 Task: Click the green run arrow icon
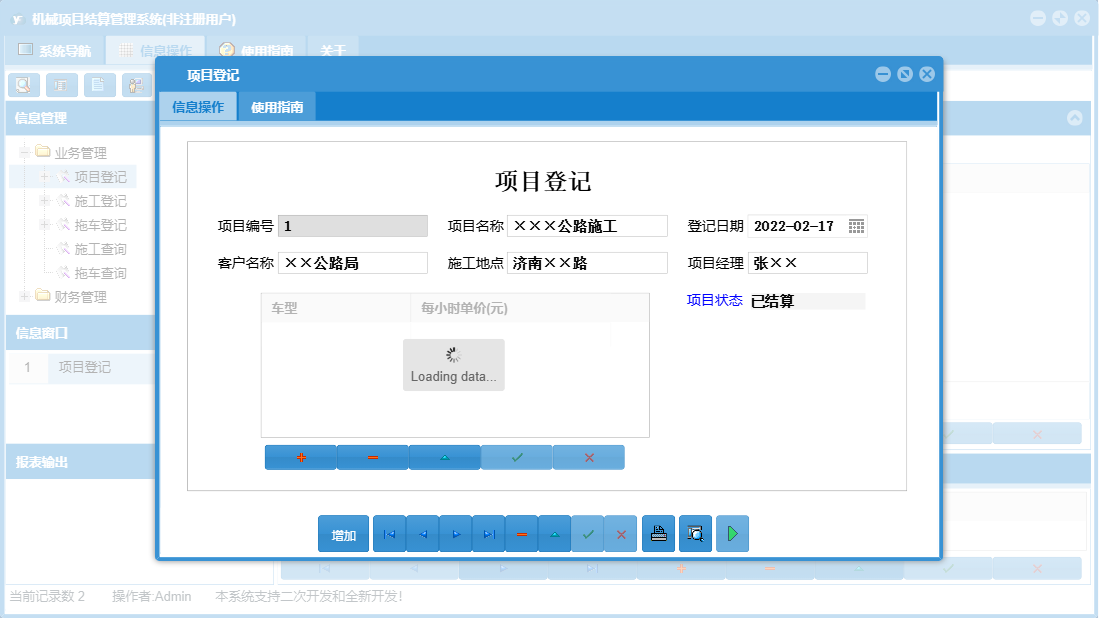click(x=732, y=533)
